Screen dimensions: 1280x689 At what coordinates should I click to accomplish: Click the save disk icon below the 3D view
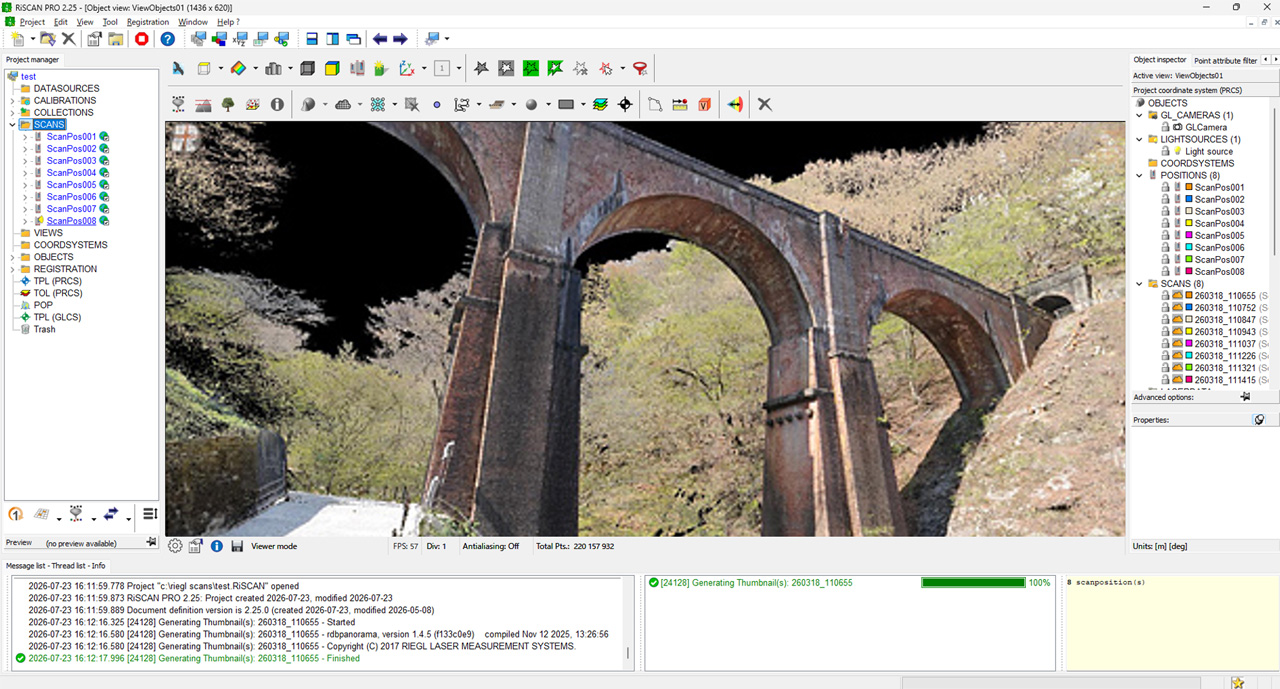(x=237, y=546)
